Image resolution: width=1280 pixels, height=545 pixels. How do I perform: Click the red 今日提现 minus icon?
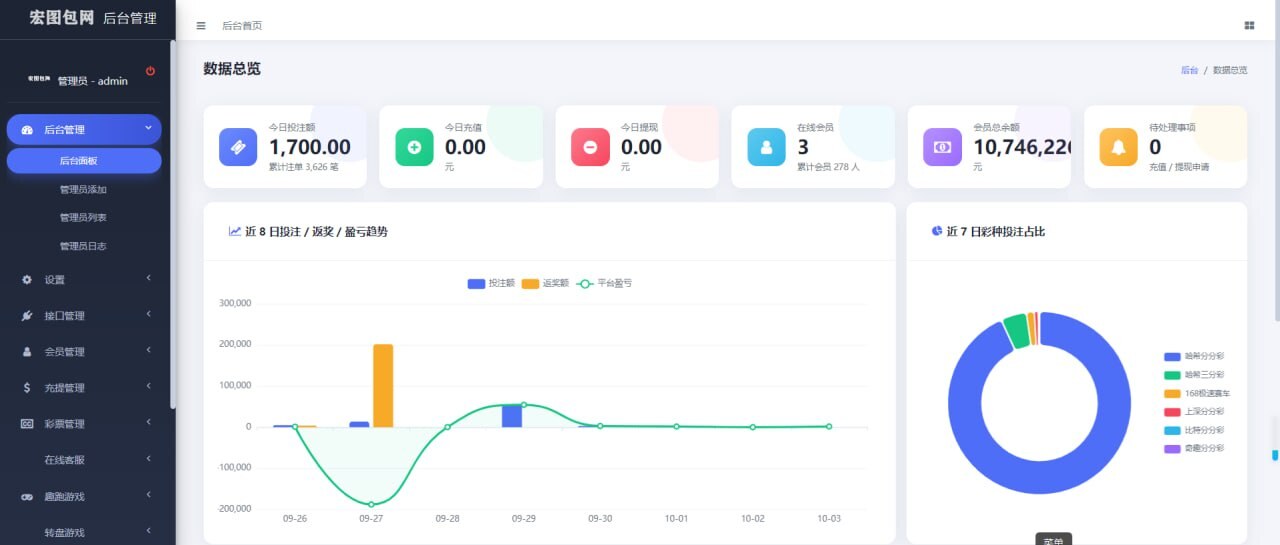click(590, 147)
